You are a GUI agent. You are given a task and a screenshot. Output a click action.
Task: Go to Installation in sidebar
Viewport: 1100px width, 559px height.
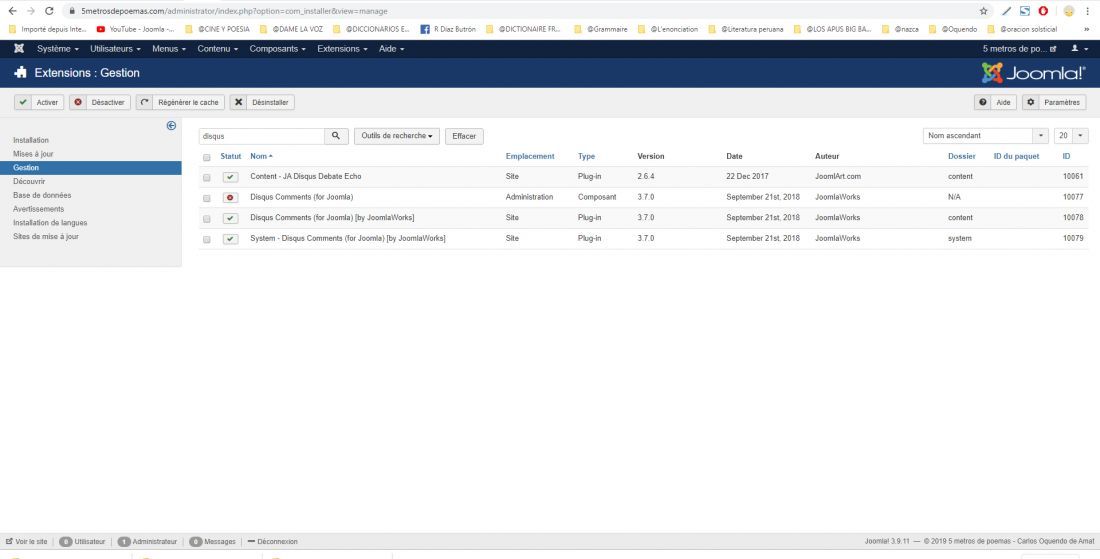point(31,140)
